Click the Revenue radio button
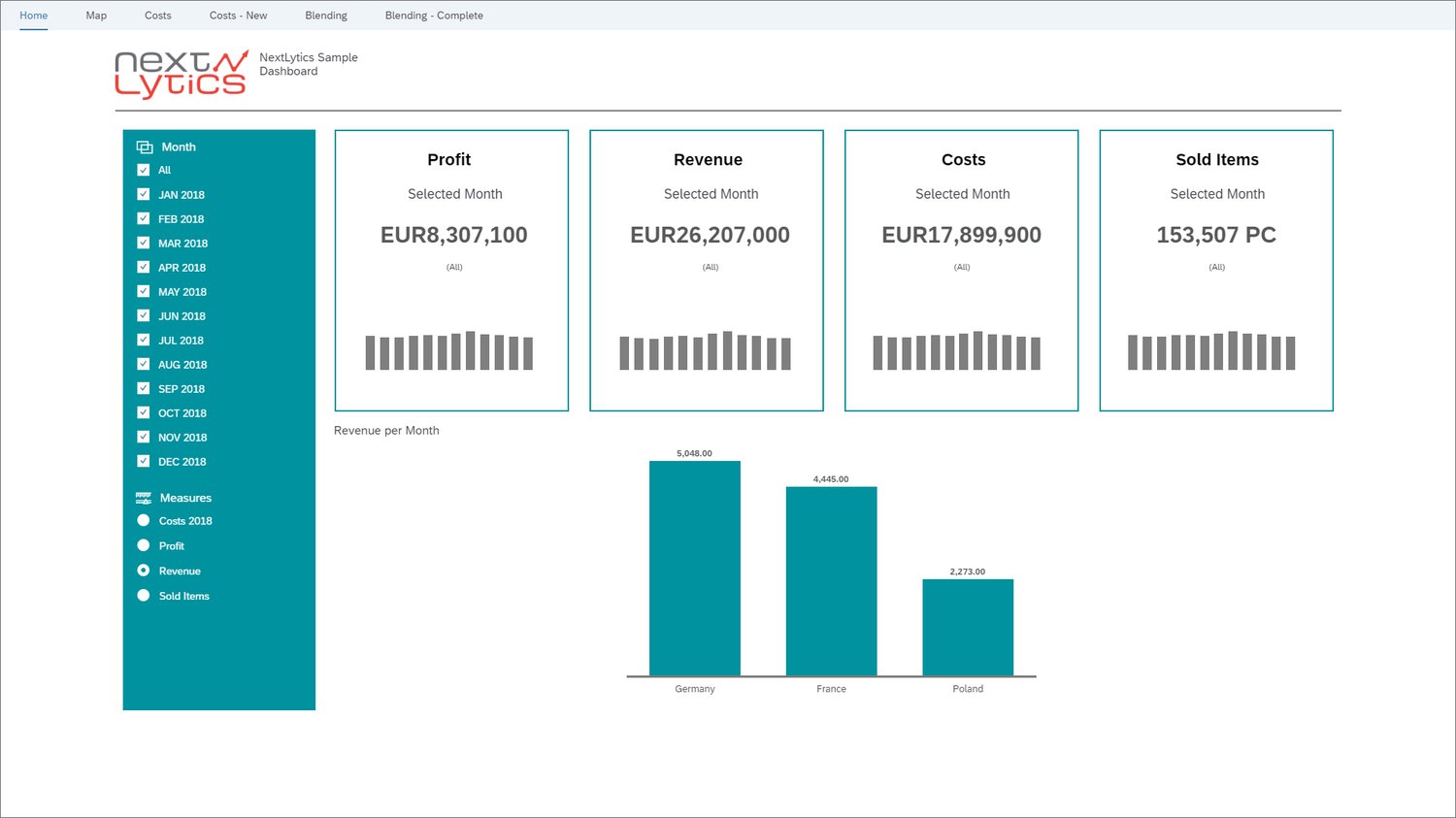This screenshot has height=818, width=1456. [x=143, y=571]
